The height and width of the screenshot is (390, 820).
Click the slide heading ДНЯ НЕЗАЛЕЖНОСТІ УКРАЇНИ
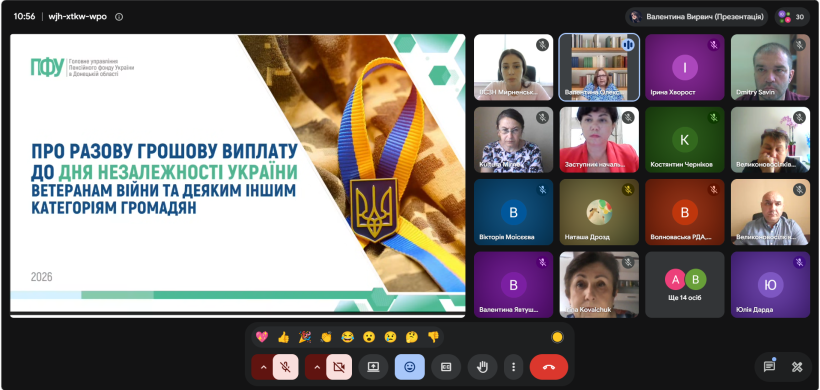178,171
